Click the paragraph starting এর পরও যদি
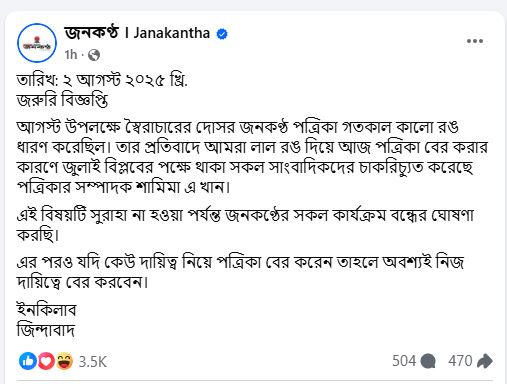Image resolution: width=507 pixels, height=384 pixels. coord(240,272)
